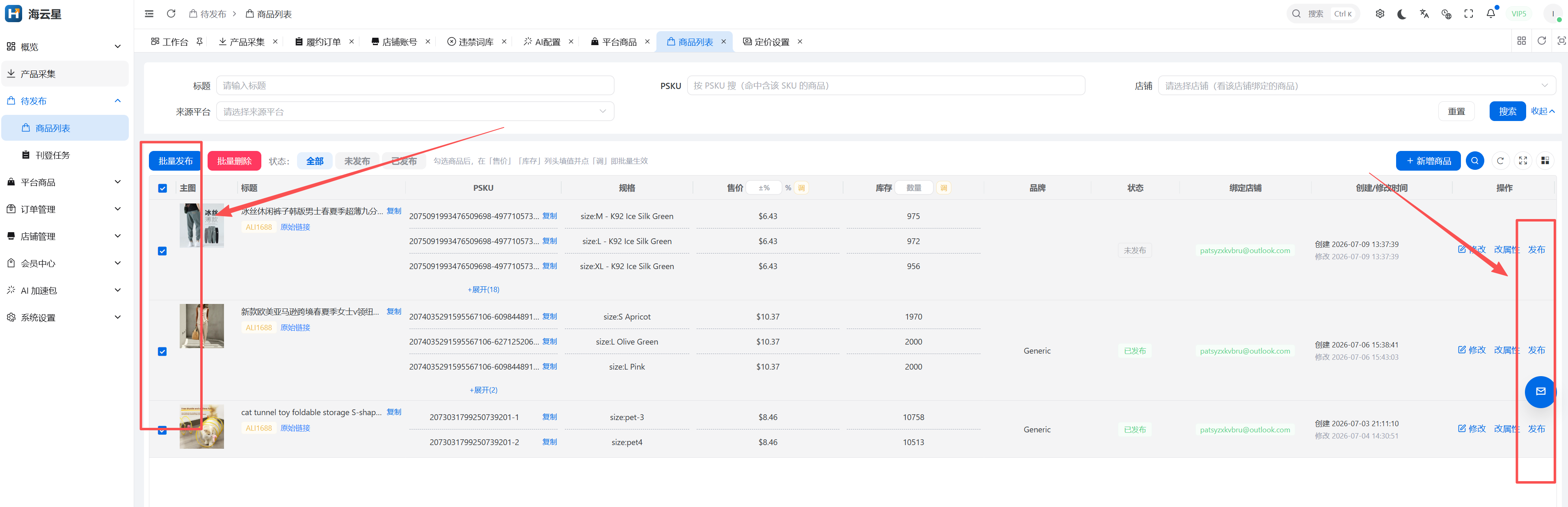Open the cat tunnel toy product thumbnail

click(201, 427)
